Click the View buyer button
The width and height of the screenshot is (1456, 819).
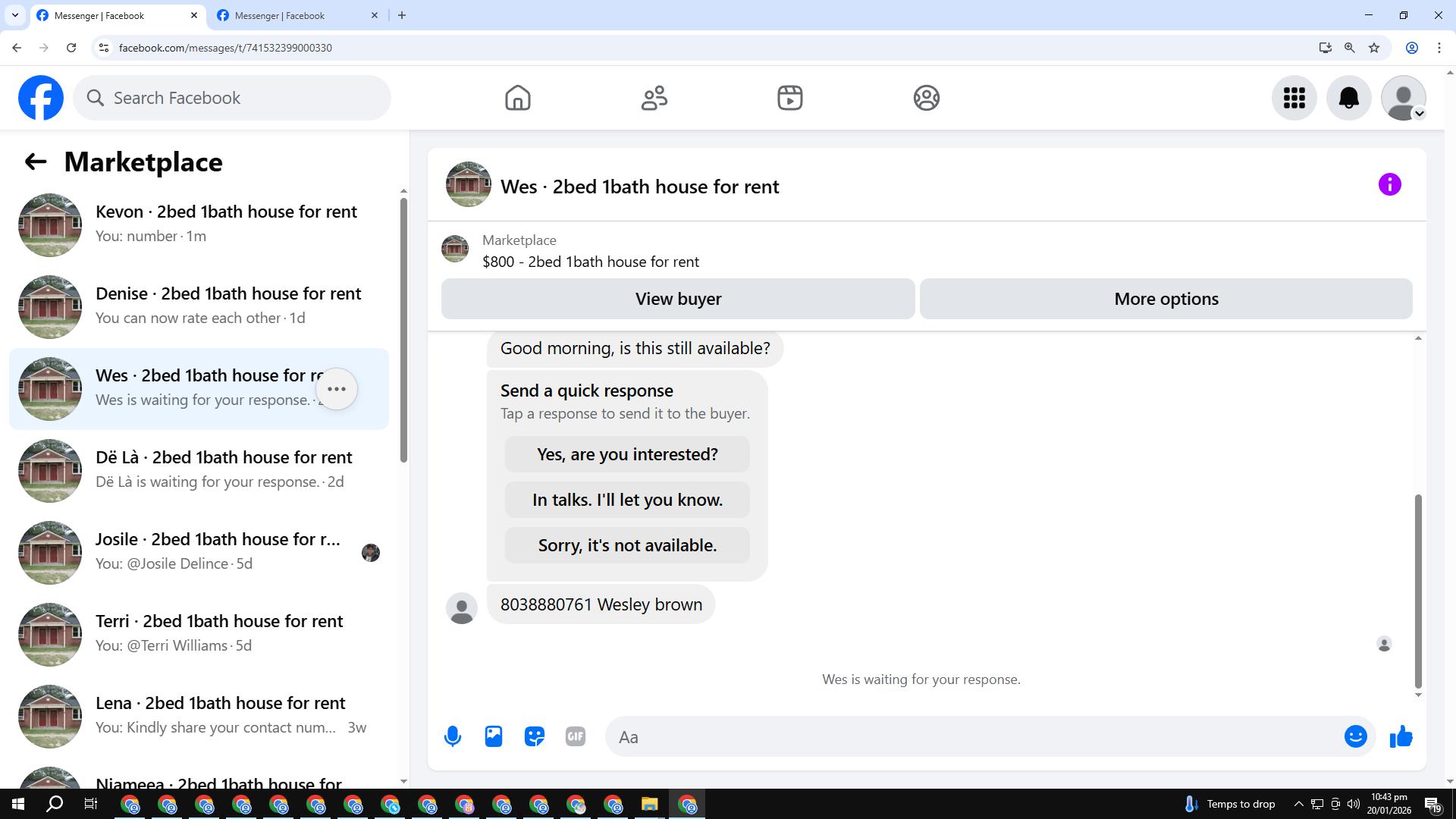point(678,299)
